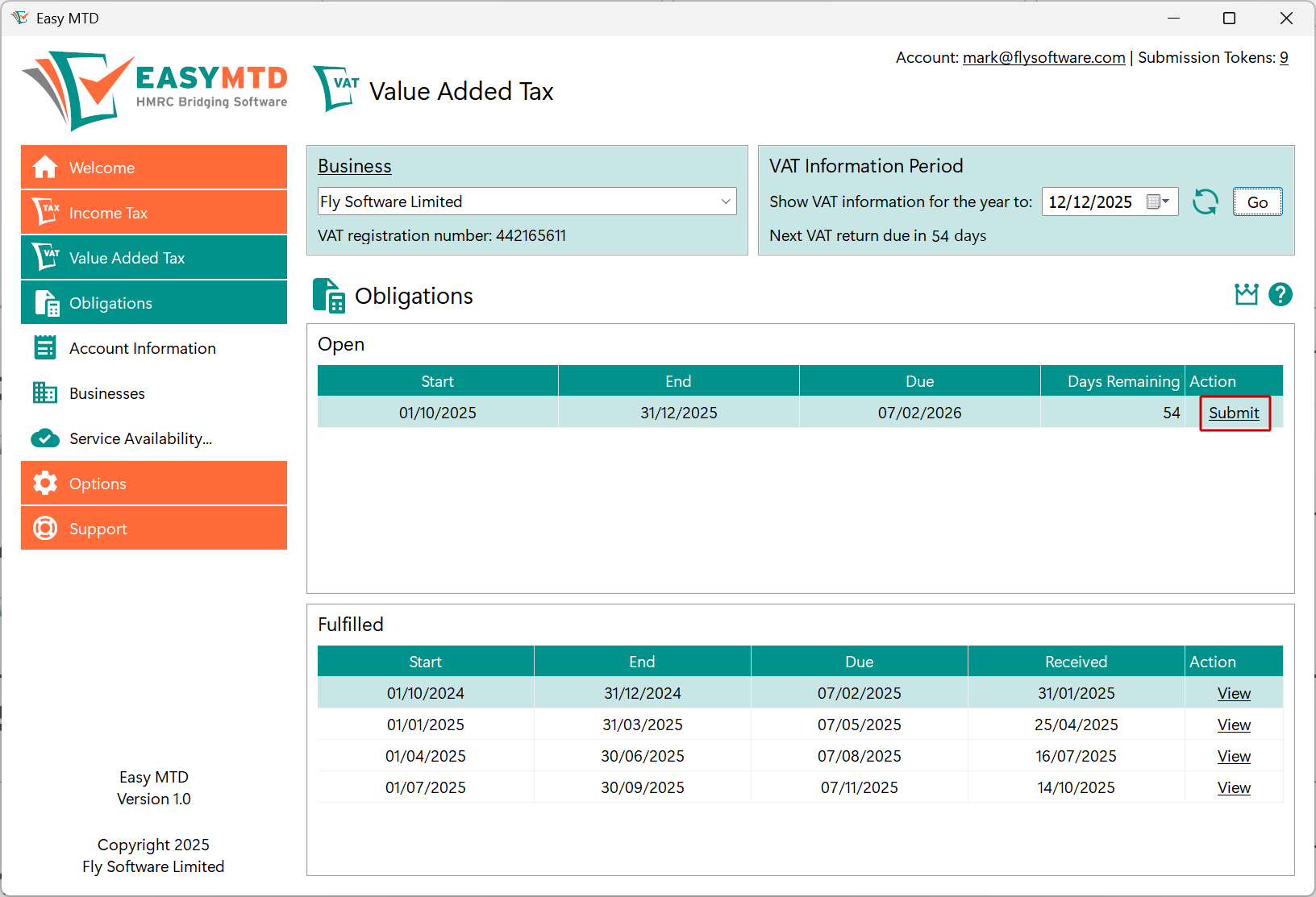The image size is (1316, 897).
Task: Click the refresh icon beside the date field
Action: coord(1206,201)
